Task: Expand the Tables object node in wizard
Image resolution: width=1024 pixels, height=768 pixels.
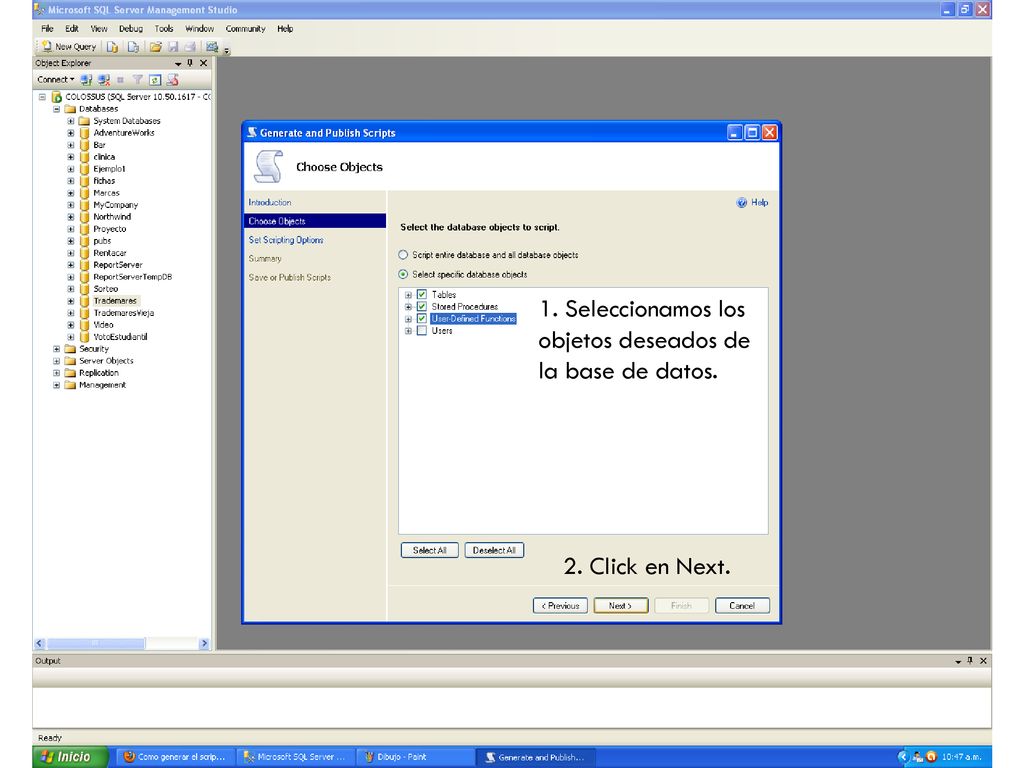Action: coord(408,295)
